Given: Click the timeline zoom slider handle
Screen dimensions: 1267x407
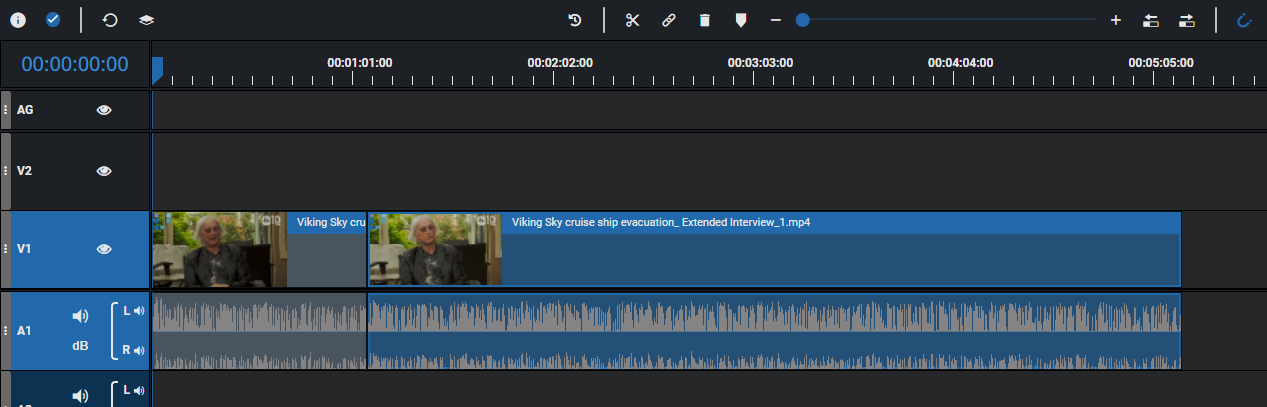Looking at the screenshot, I should click(x=802, y=20).
